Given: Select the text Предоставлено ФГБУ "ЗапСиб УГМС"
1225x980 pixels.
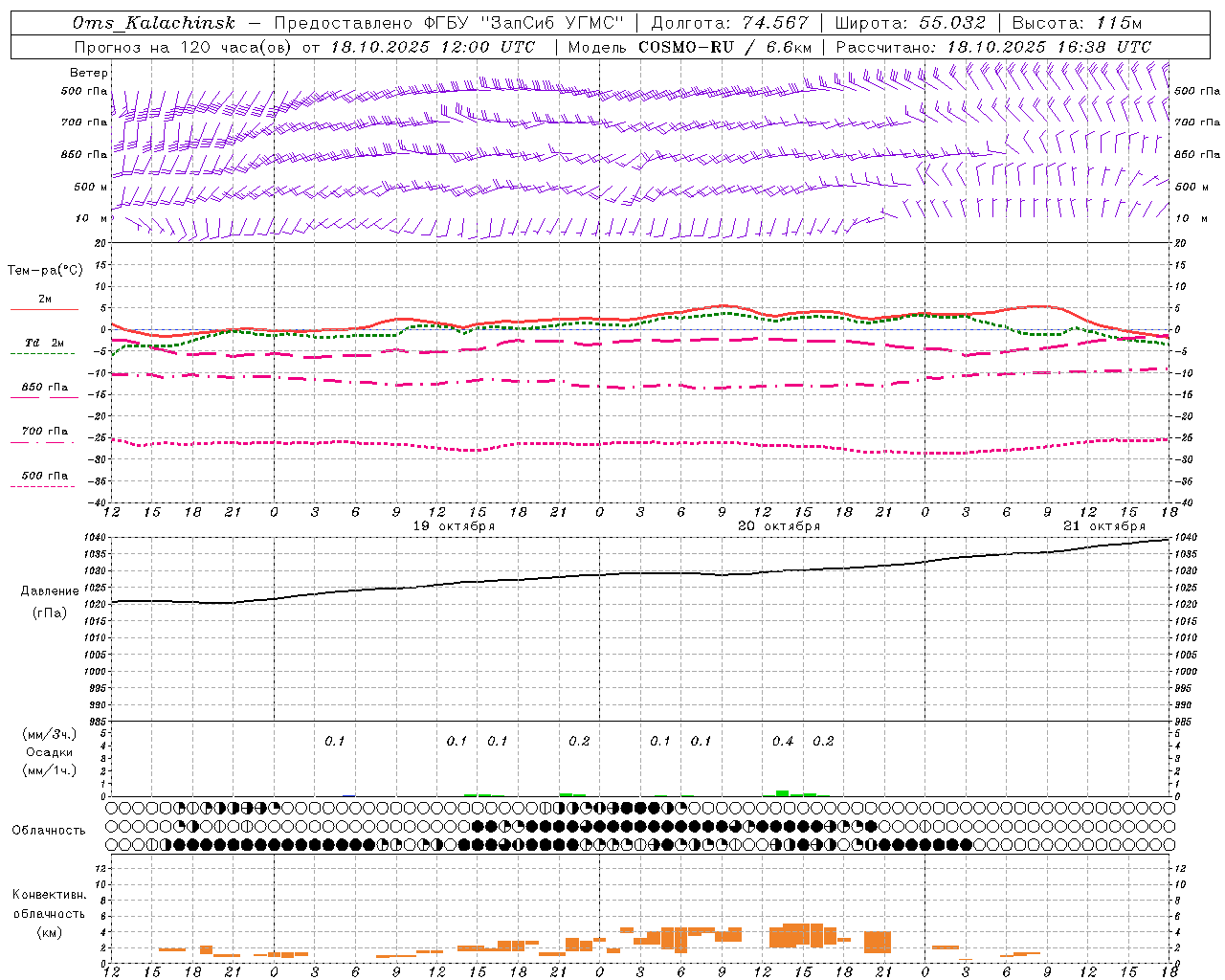Looking at the screenshot, I should point(449,23).
